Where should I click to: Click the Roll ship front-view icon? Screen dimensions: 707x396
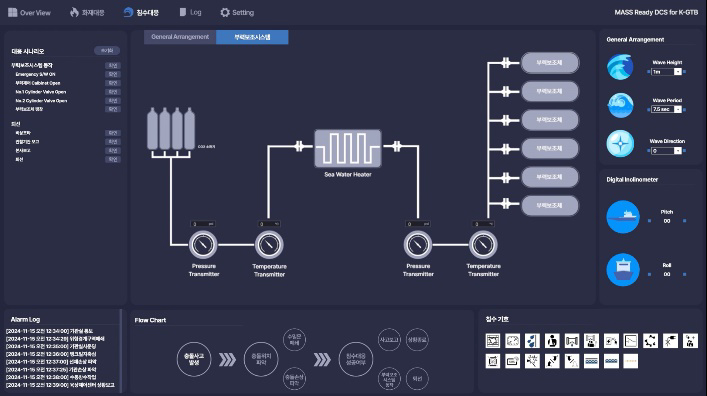click(623, 270)
